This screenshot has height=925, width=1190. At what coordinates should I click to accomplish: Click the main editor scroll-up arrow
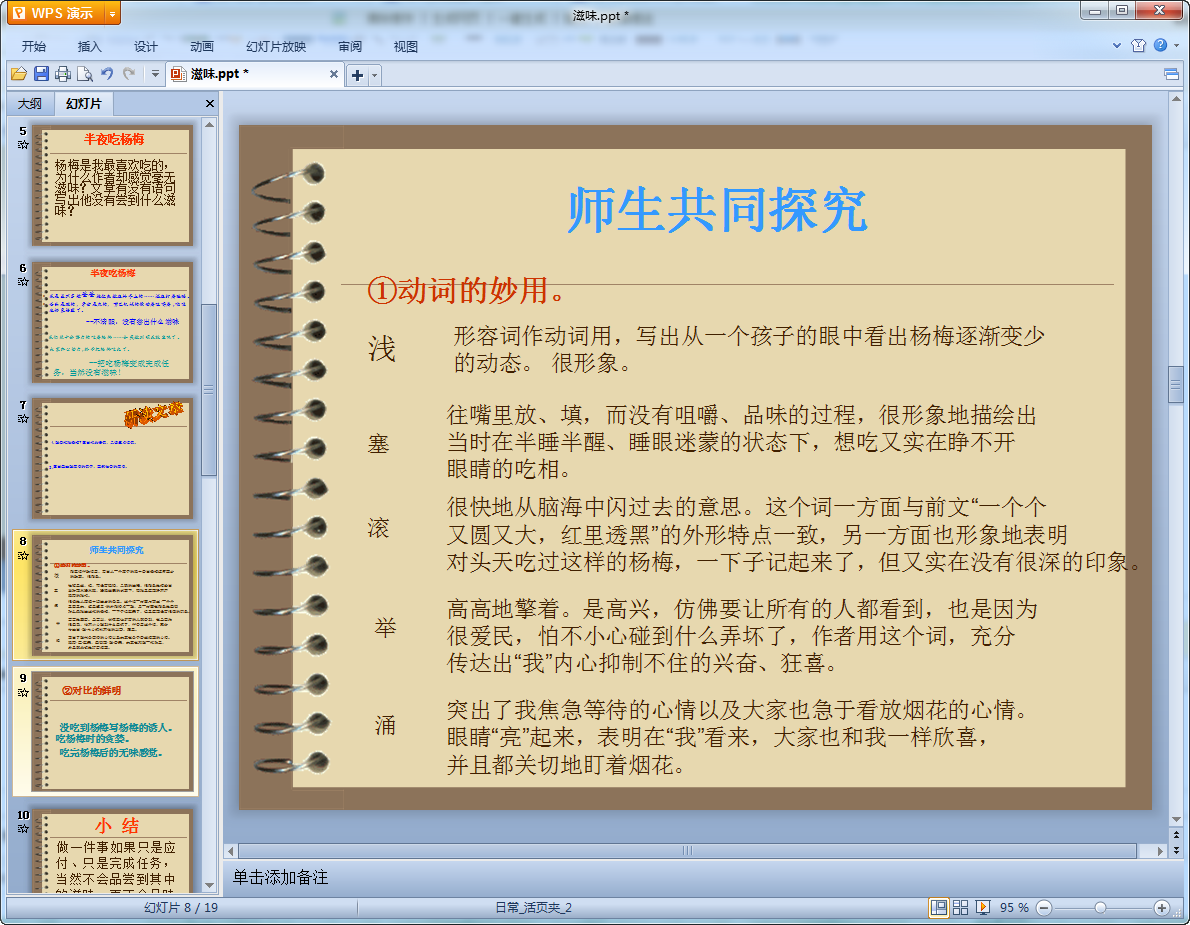pos(1176,99)
